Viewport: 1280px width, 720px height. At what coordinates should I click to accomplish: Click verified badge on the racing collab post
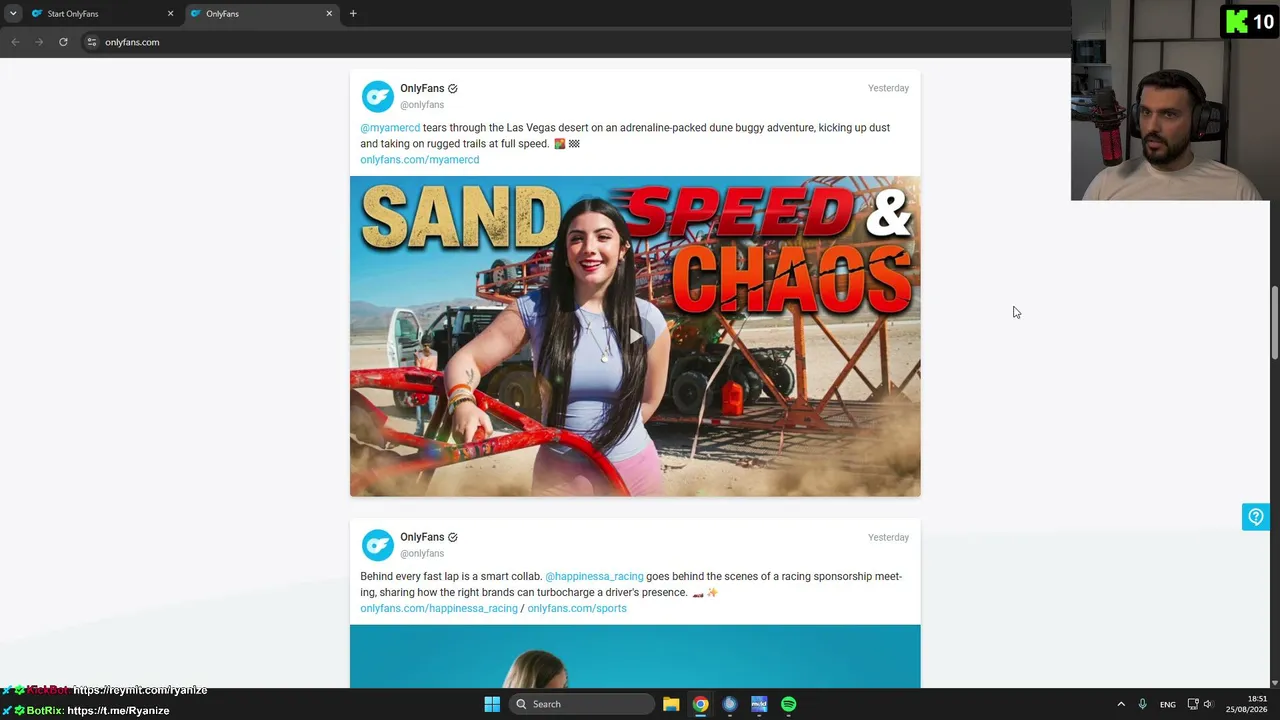453,538
